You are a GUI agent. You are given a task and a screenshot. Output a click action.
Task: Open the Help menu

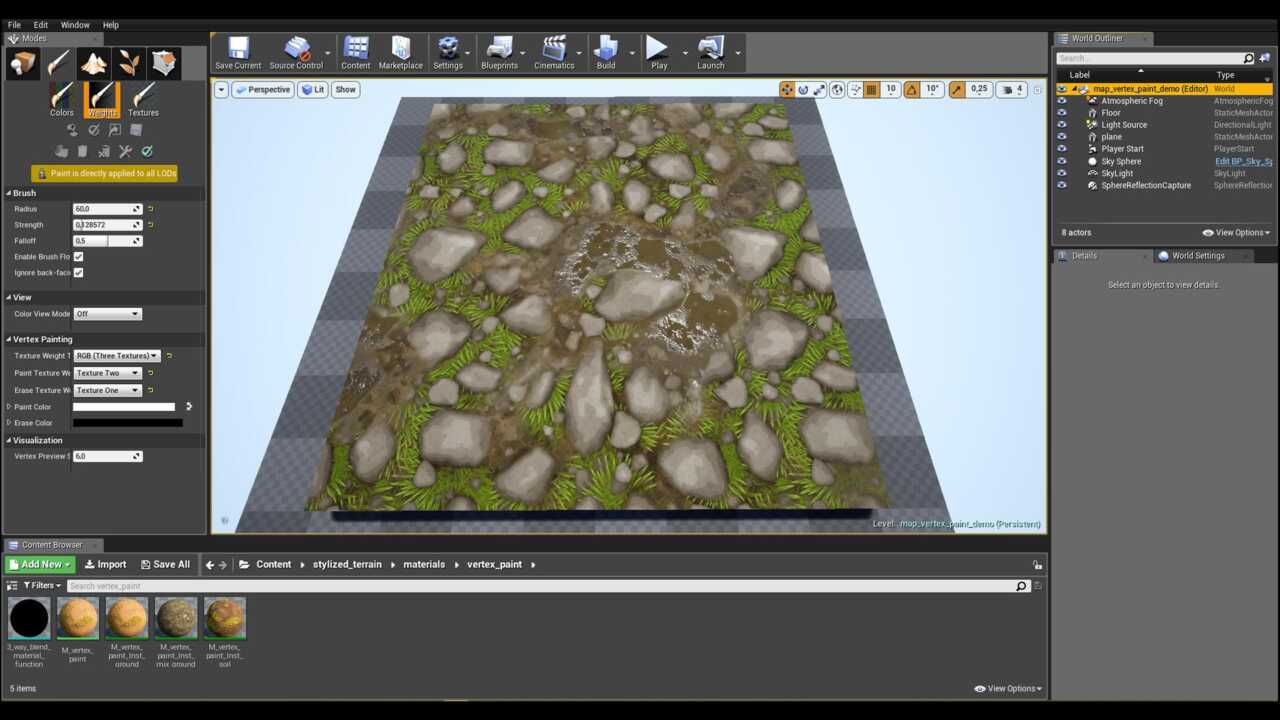tap(111, 25)
